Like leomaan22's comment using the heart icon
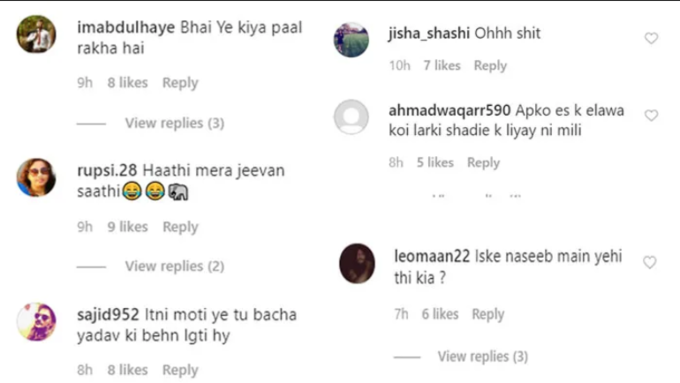 tap(650, 262)
